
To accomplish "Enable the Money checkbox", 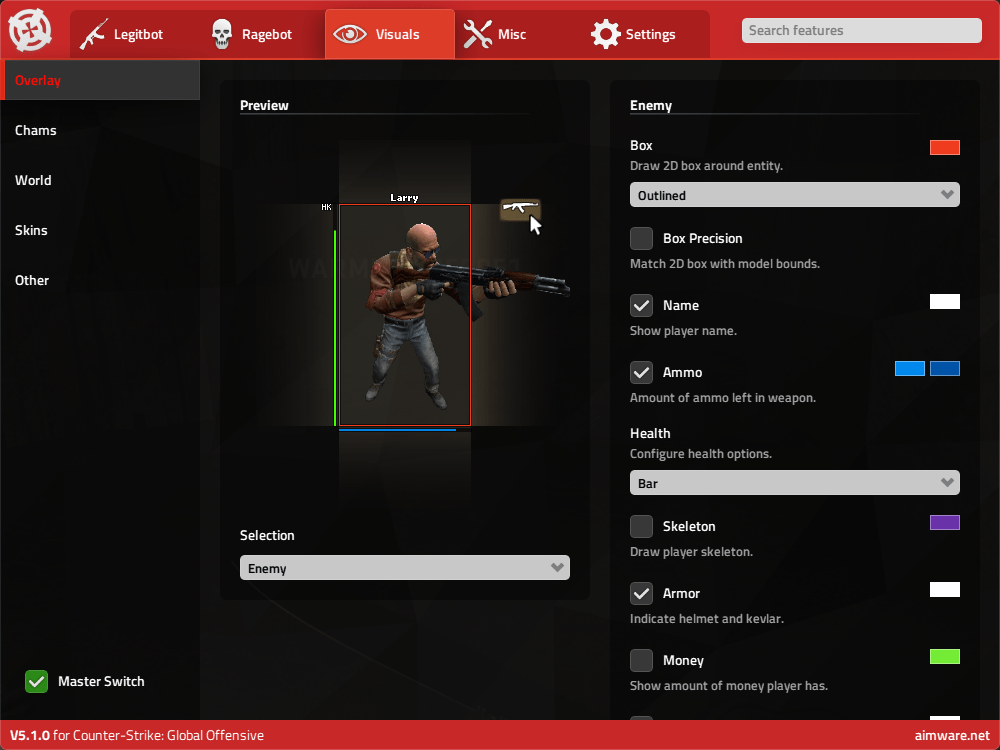I will pyautogui.click(x=642, y=660).
